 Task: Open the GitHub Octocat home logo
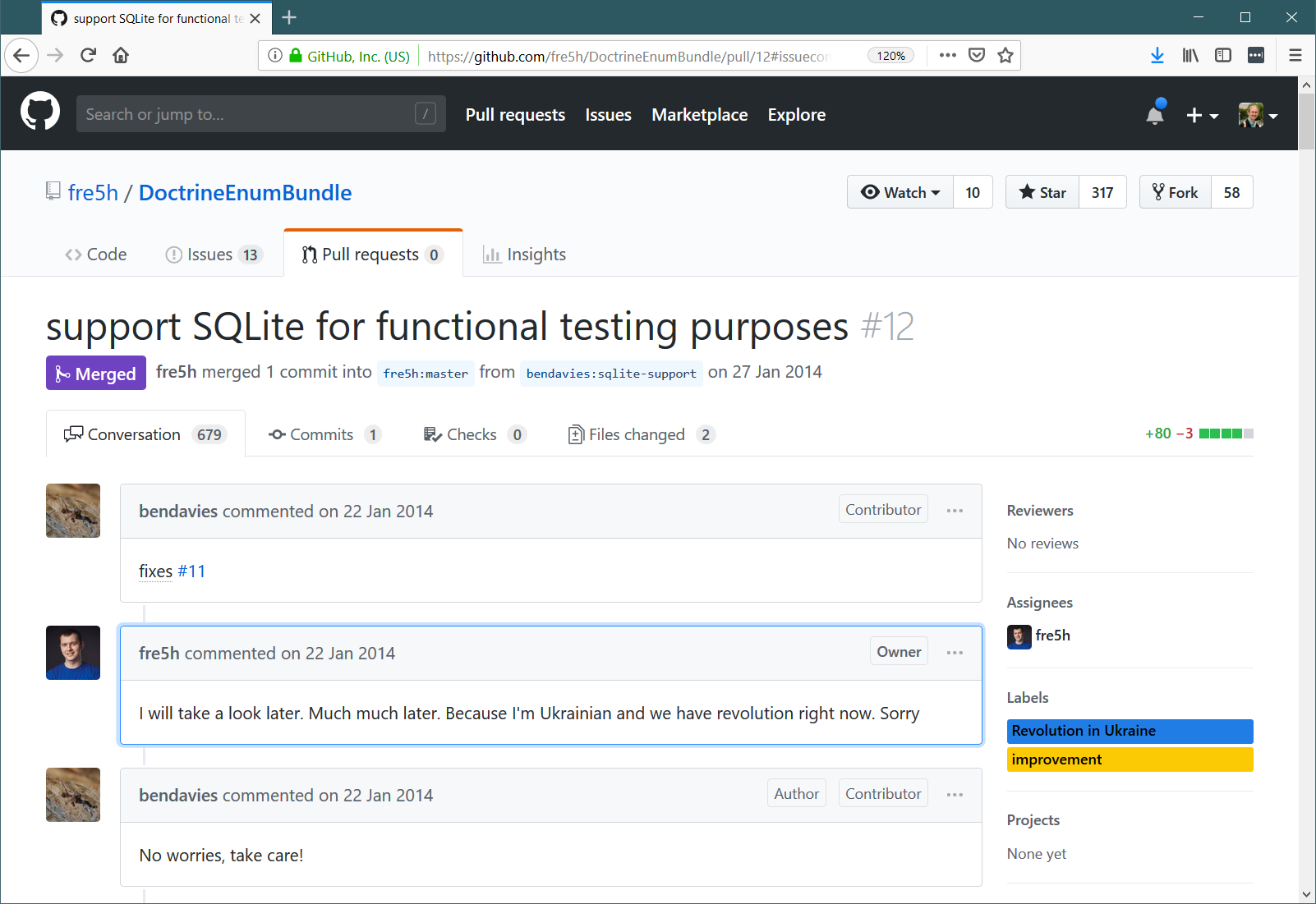[40, 112]
